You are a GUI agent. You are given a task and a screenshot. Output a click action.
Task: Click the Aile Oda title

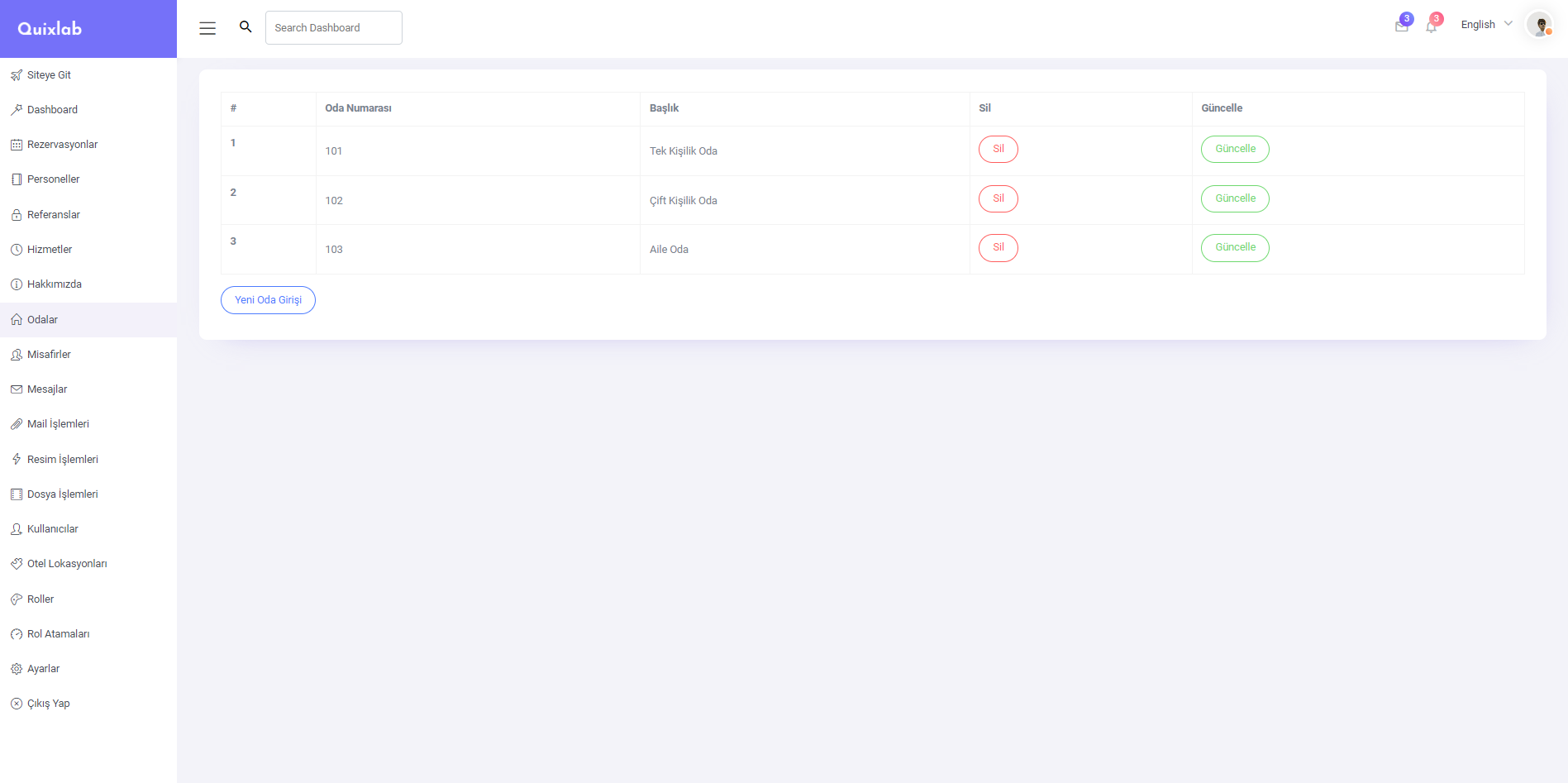pos(669,250)
